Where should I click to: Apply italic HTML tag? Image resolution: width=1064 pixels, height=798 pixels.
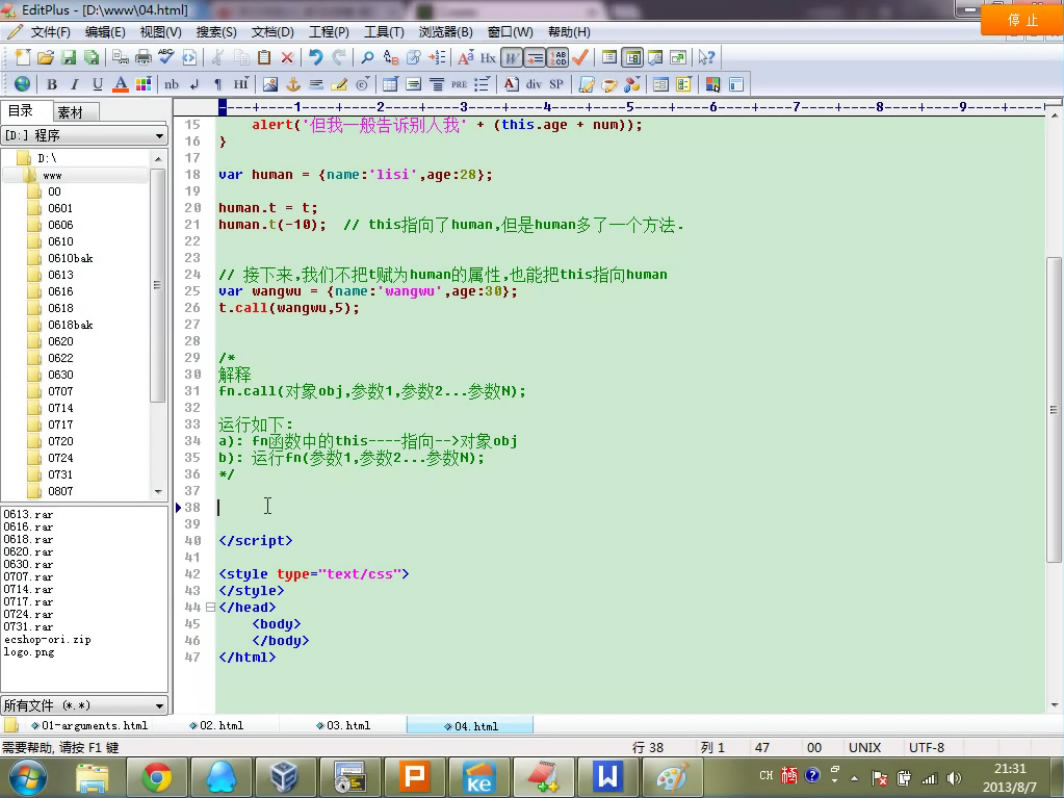[x=75, y=84]
